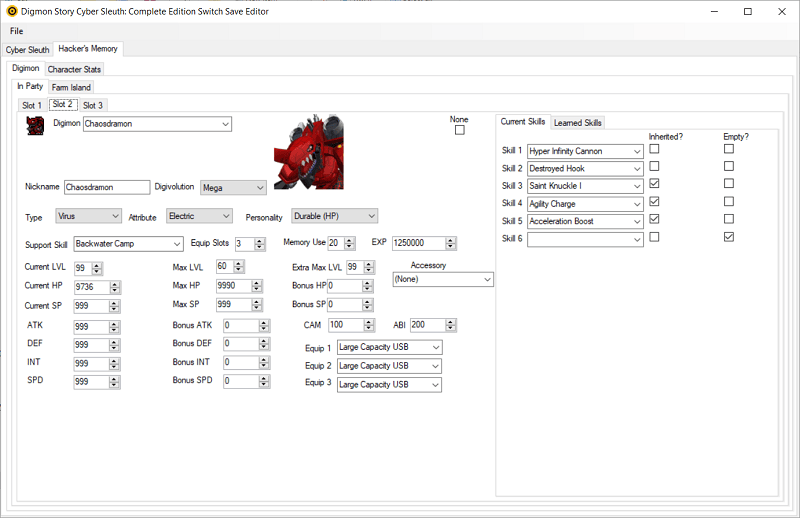Switch to the Cyber Sleuth tab
Image resolution: width=800 pixels, height=518 pixels.
[x=28, y=50]
